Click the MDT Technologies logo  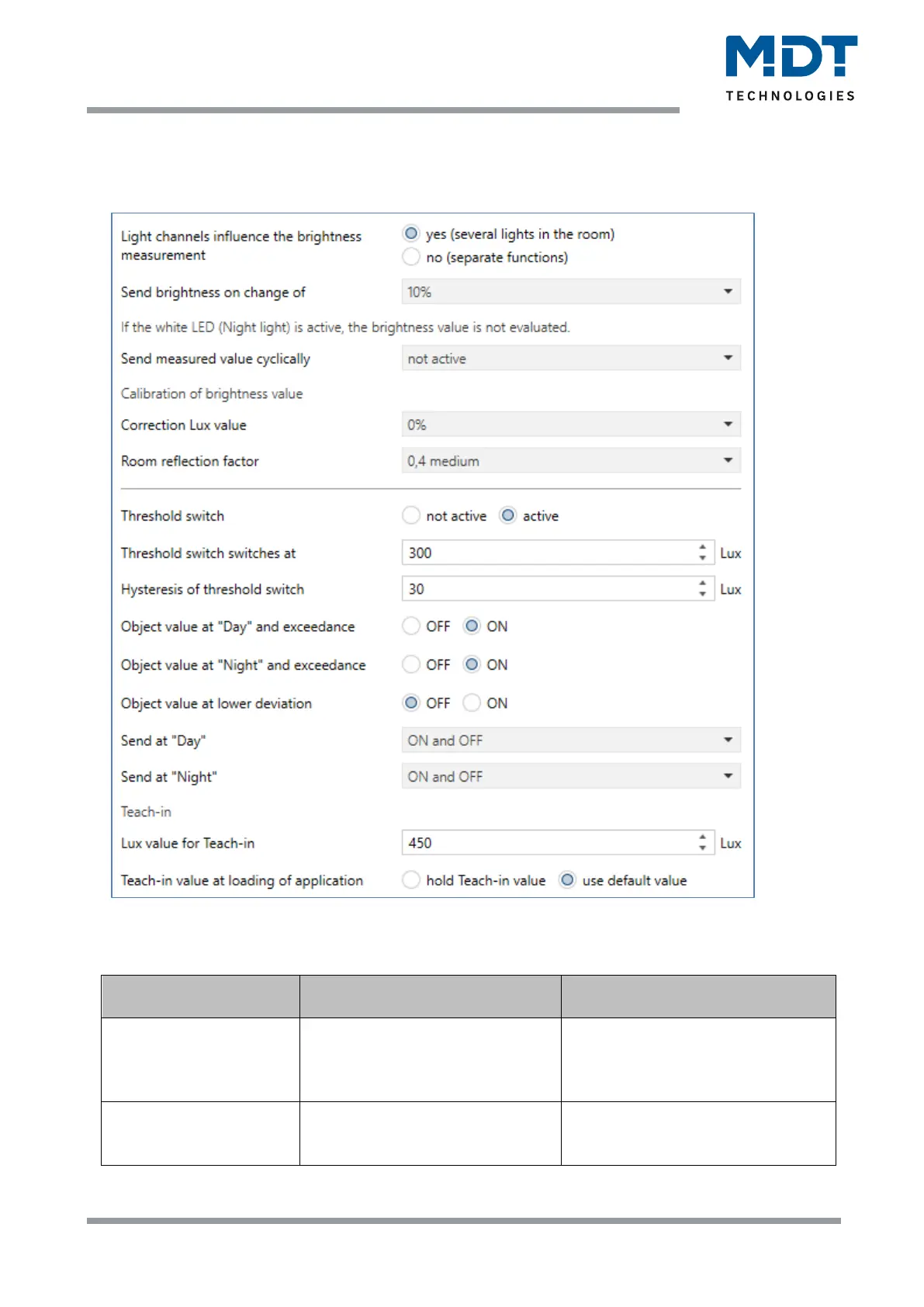point(791,68)
